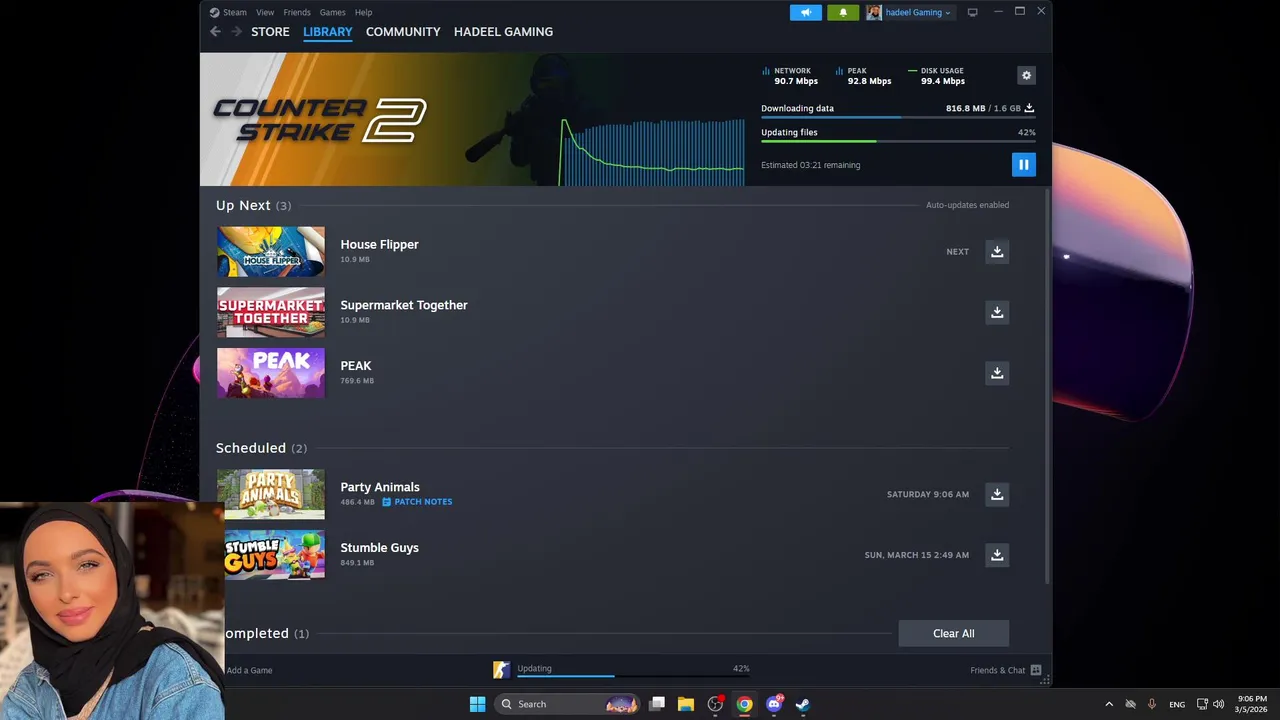
Task: Go to the STORE tab
Action: 270,32
